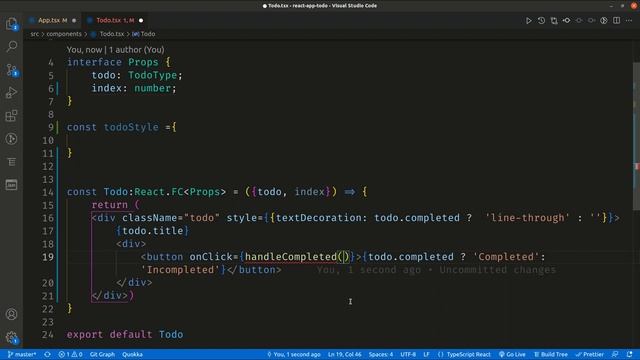The image size is (640, 360).
Task: Click line number 19 in gutter
Action: (48, 257)
